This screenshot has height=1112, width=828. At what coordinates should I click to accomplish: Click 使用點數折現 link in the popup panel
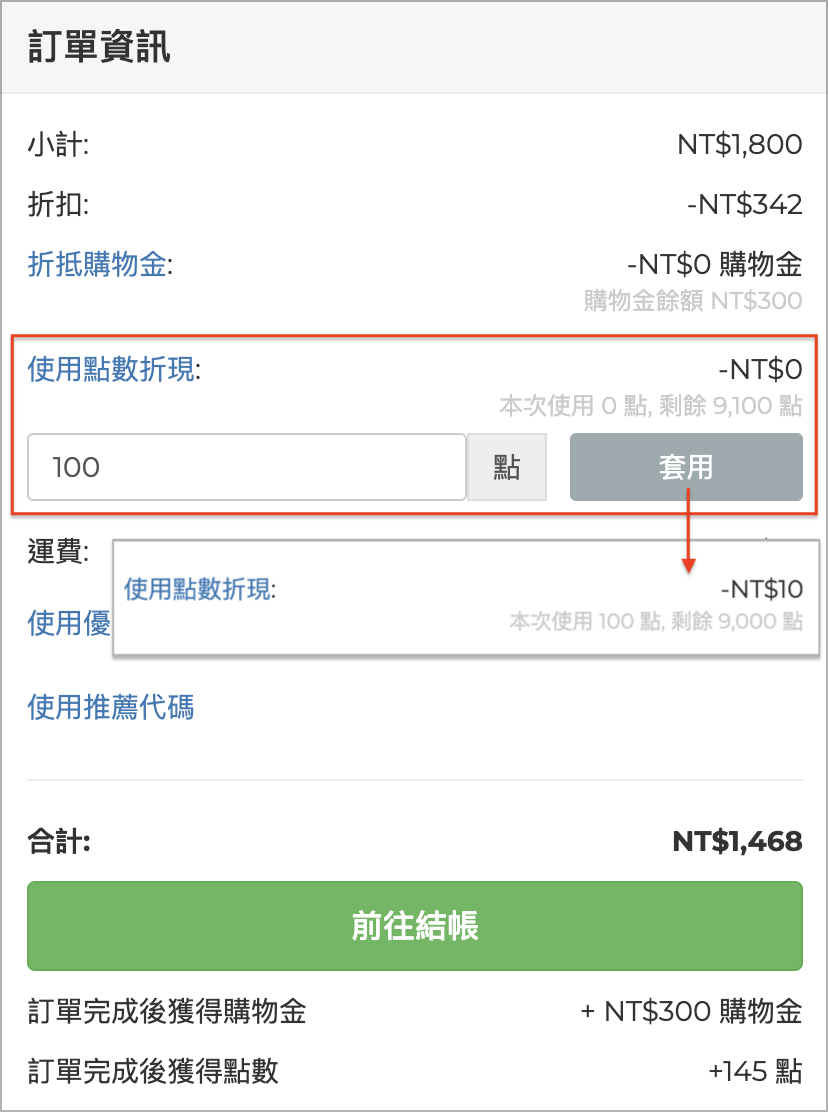point(197,589)
